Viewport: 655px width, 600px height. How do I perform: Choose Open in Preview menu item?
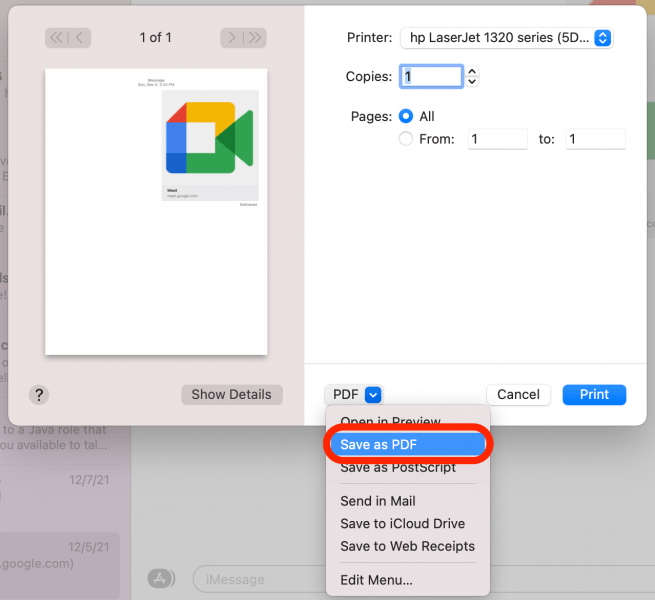pos(390,421)
